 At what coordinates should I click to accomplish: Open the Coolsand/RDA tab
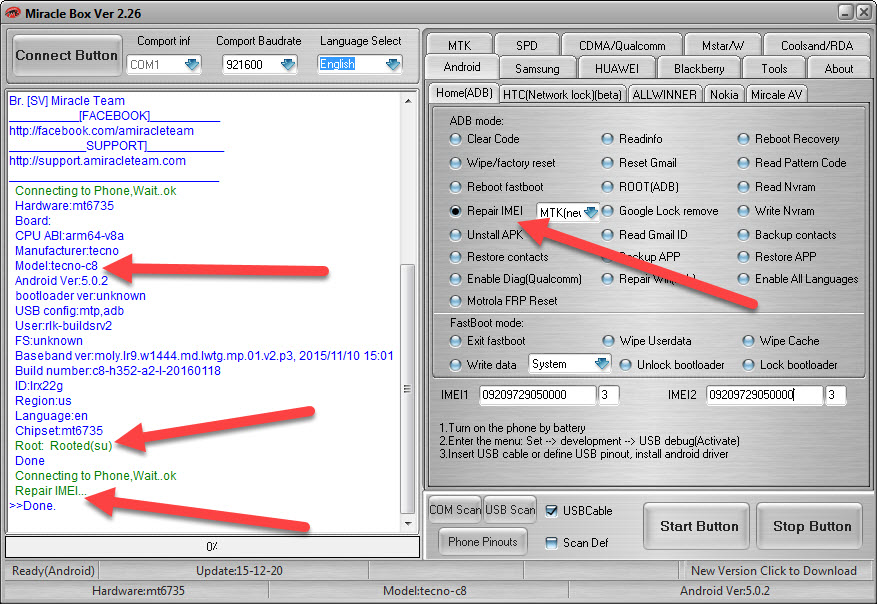point(817,45)
